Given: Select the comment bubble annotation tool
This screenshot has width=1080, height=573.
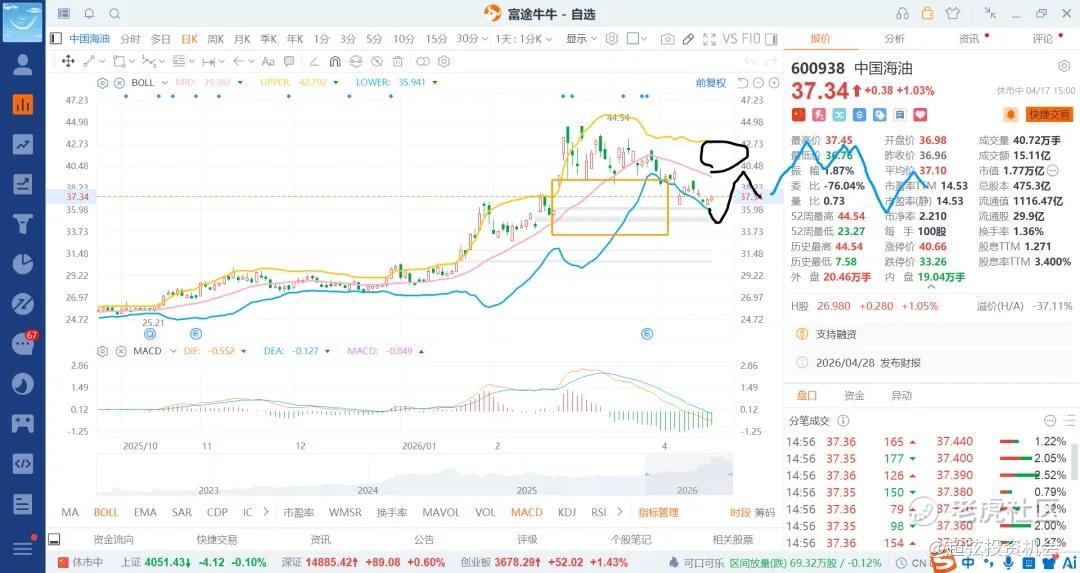Looking at the screenshot, I should tap(289, 61).
